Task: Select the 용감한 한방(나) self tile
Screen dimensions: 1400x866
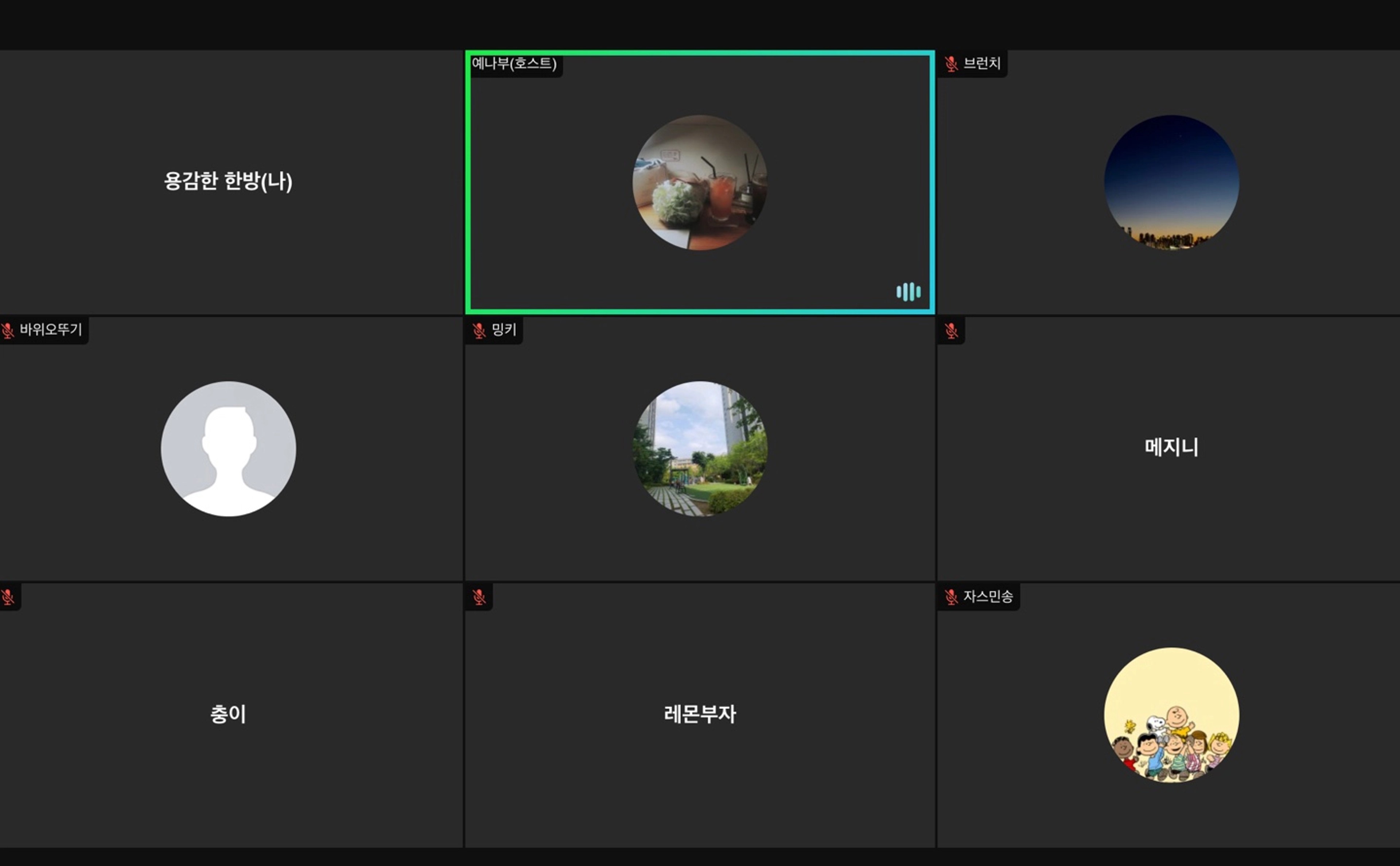Action: pyautogui.click(x=228, y=181)
